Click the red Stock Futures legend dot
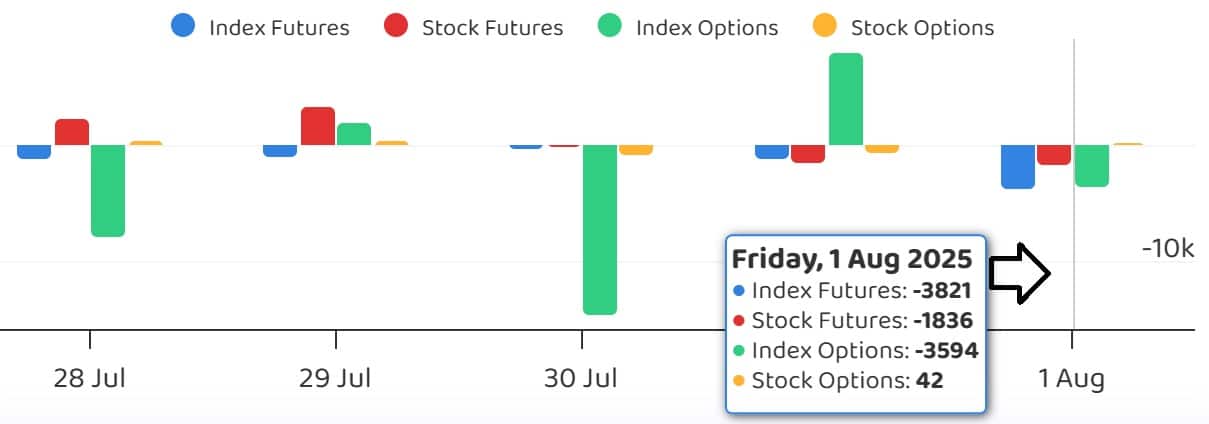Image resolution: width=1209 pixels, height=424 pixels. point(396,27)
